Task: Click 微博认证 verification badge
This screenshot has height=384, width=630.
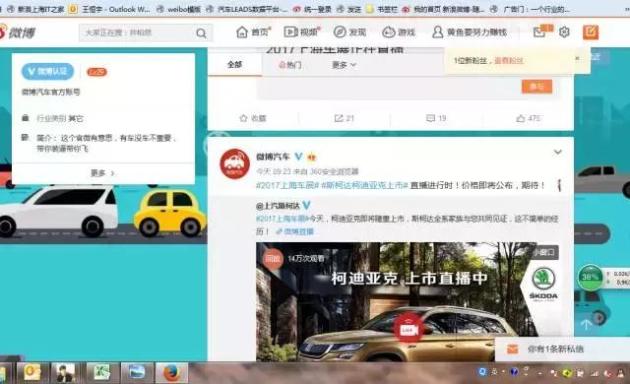Action: (48, 71)
